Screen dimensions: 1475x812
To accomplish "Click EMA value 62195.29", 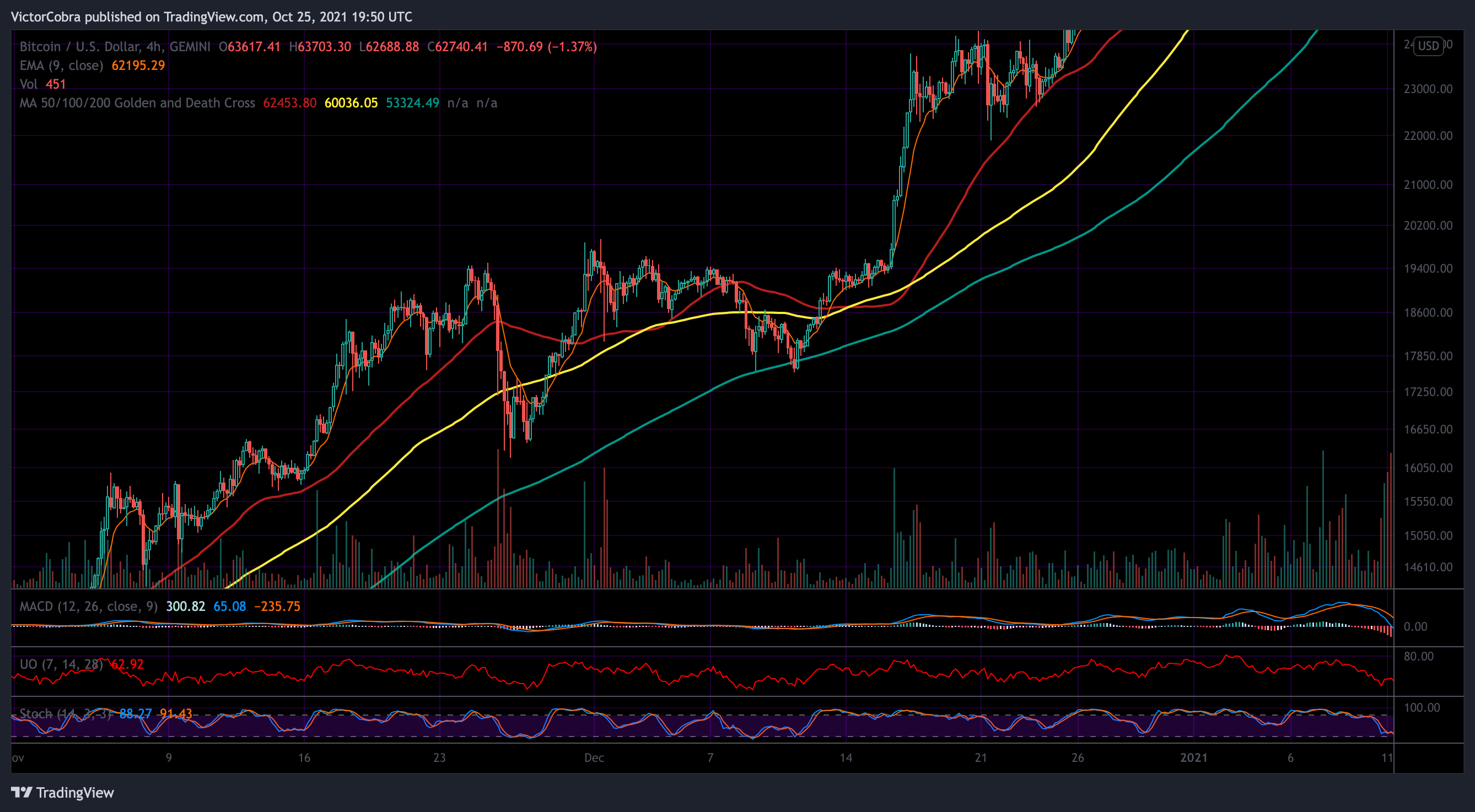I will tap(138, 65).
